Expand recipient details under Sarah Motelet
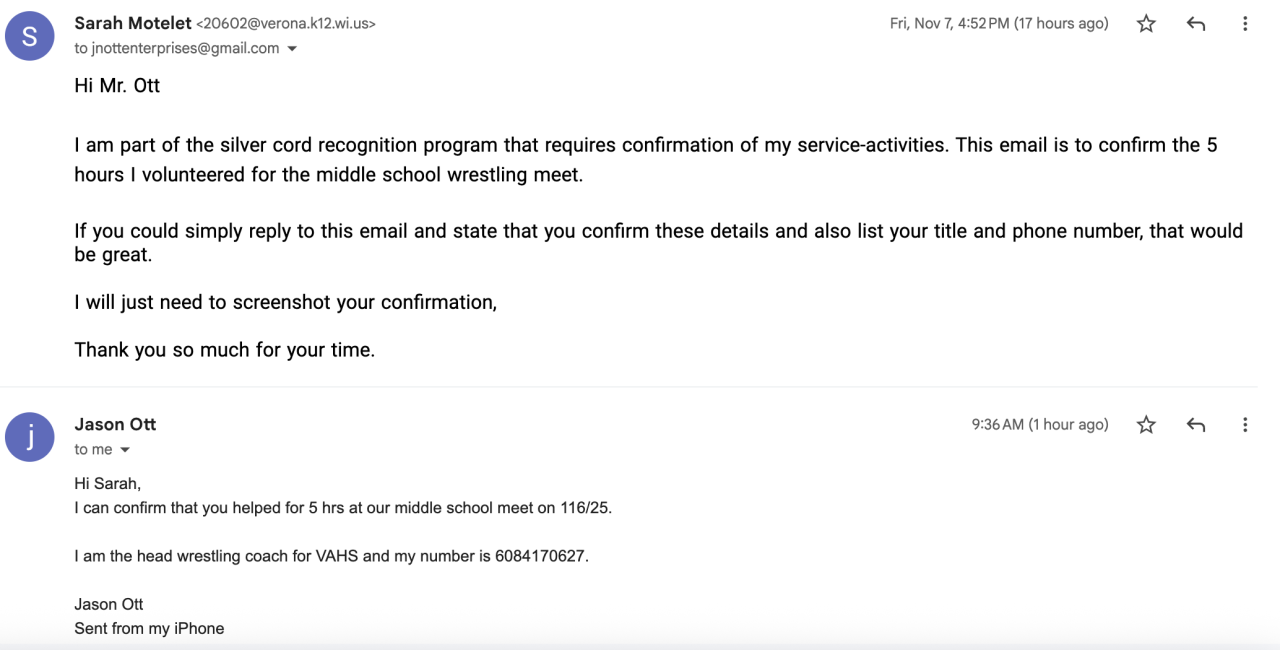Viewport: 1280px width, 650px height. point(292,49)
